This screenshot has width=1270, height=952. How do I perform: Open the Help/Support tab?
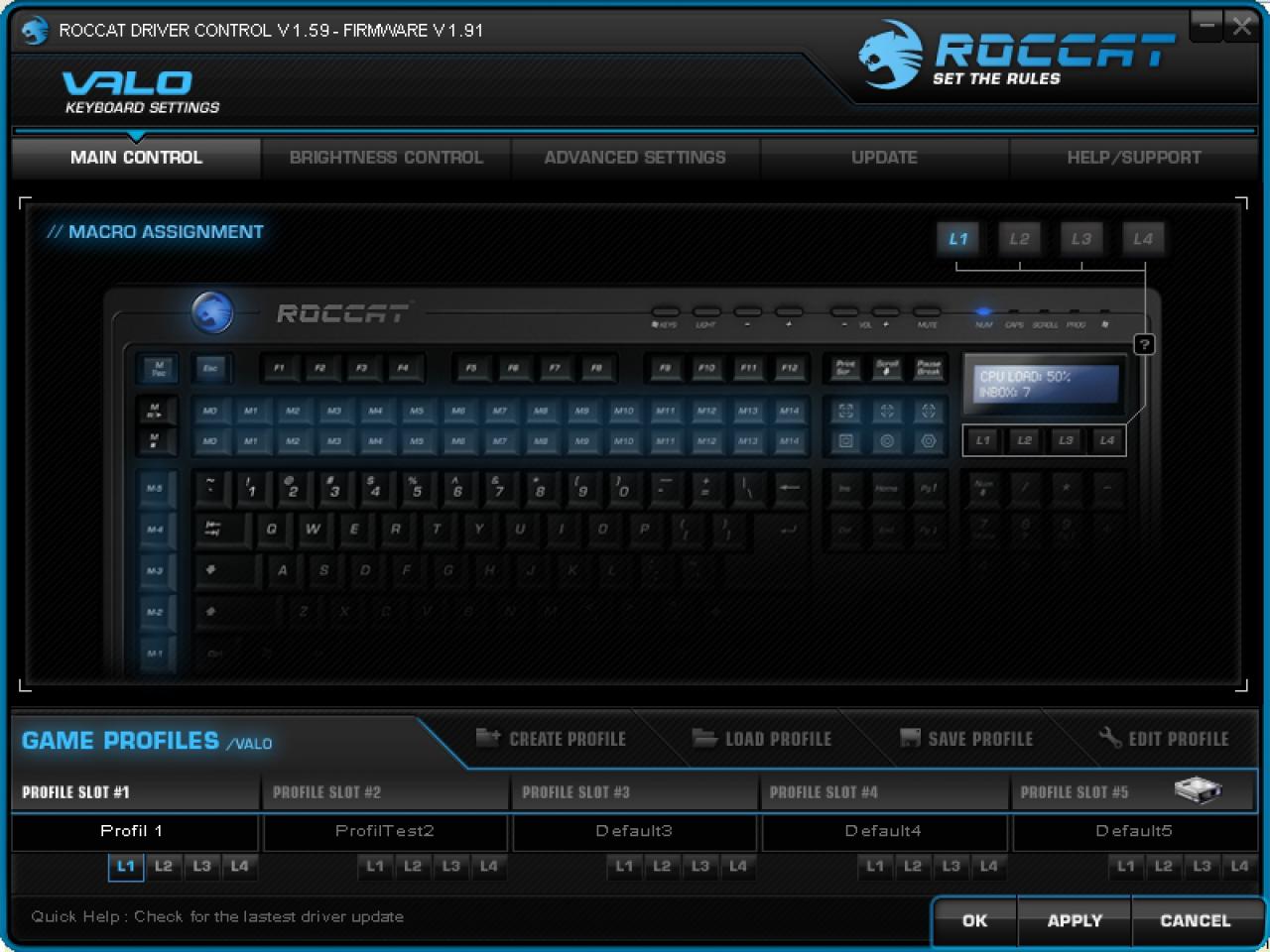click(1134, 158)
